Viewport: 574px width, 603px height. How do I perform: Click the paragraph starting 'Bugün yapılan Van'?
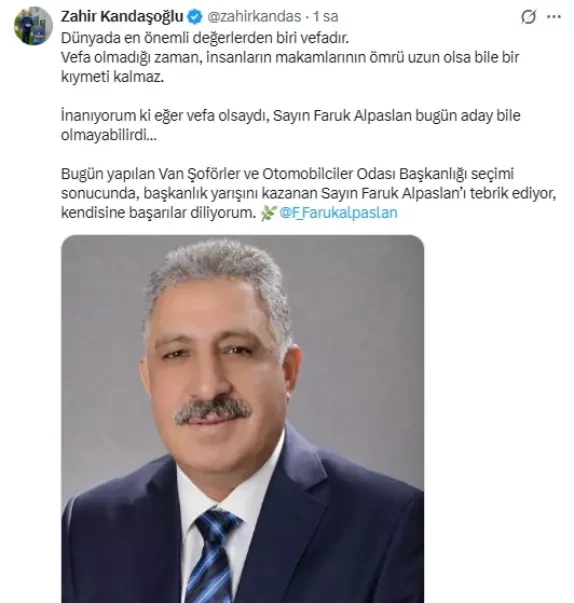click(x=308, y=193)
